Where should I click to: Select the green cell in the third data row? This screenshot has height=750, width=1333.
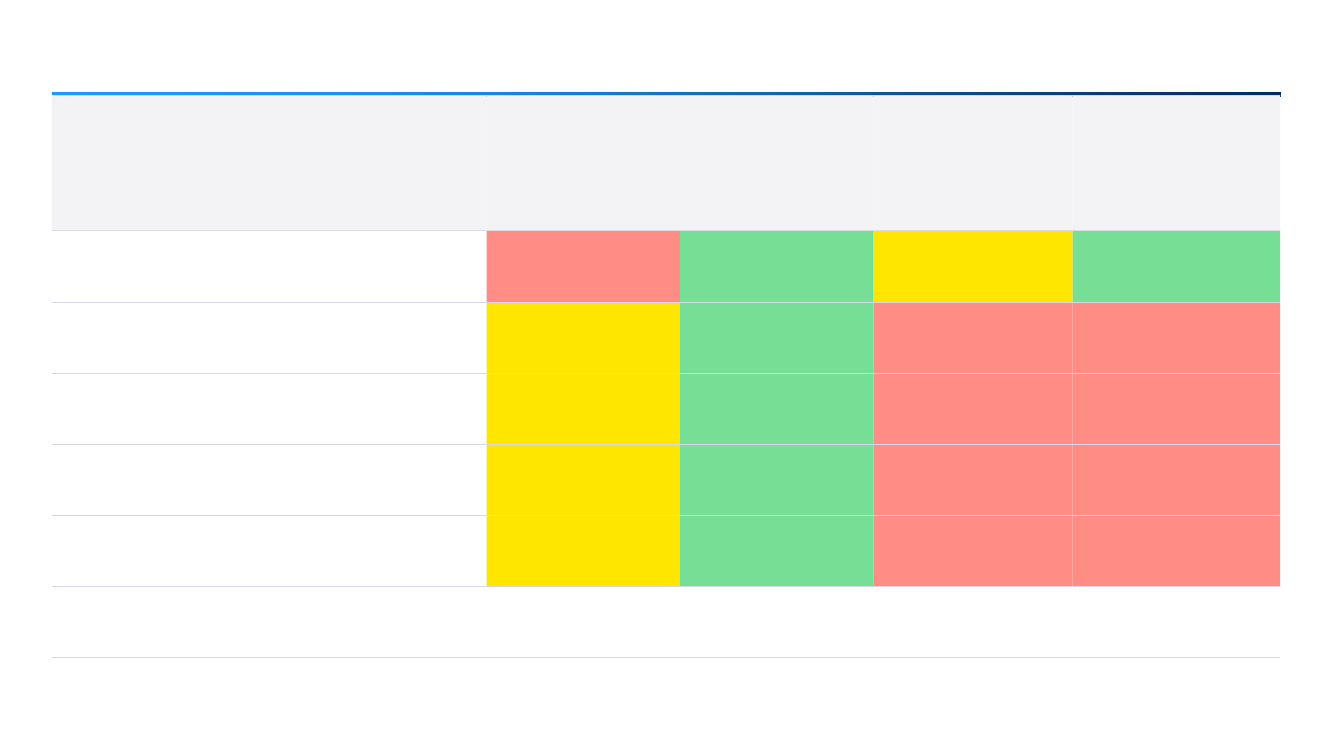pos(776,409)
